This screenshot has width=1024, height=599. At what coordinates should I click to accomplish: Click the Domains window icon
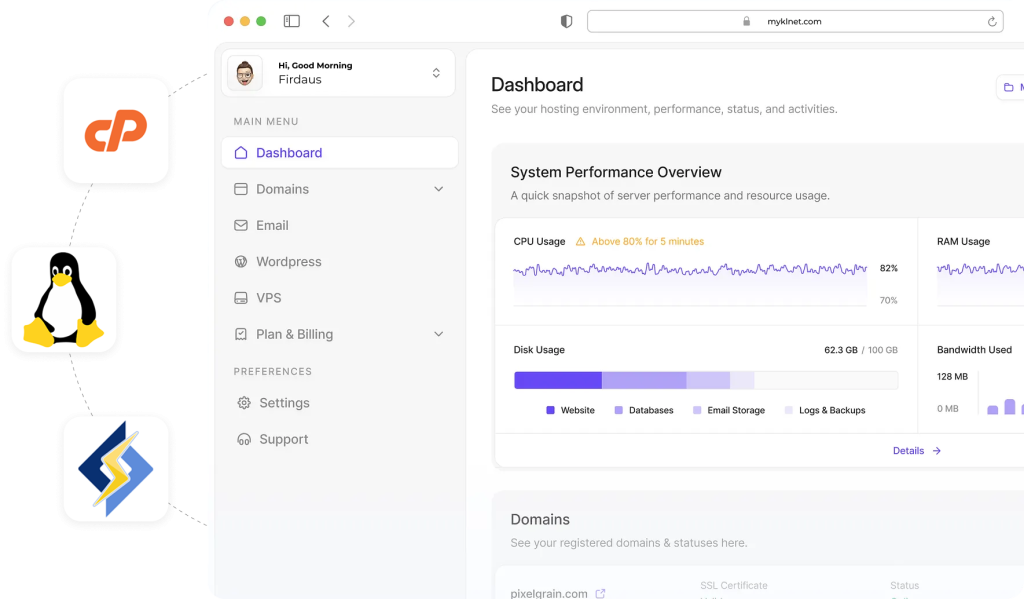tap(241, 189)
